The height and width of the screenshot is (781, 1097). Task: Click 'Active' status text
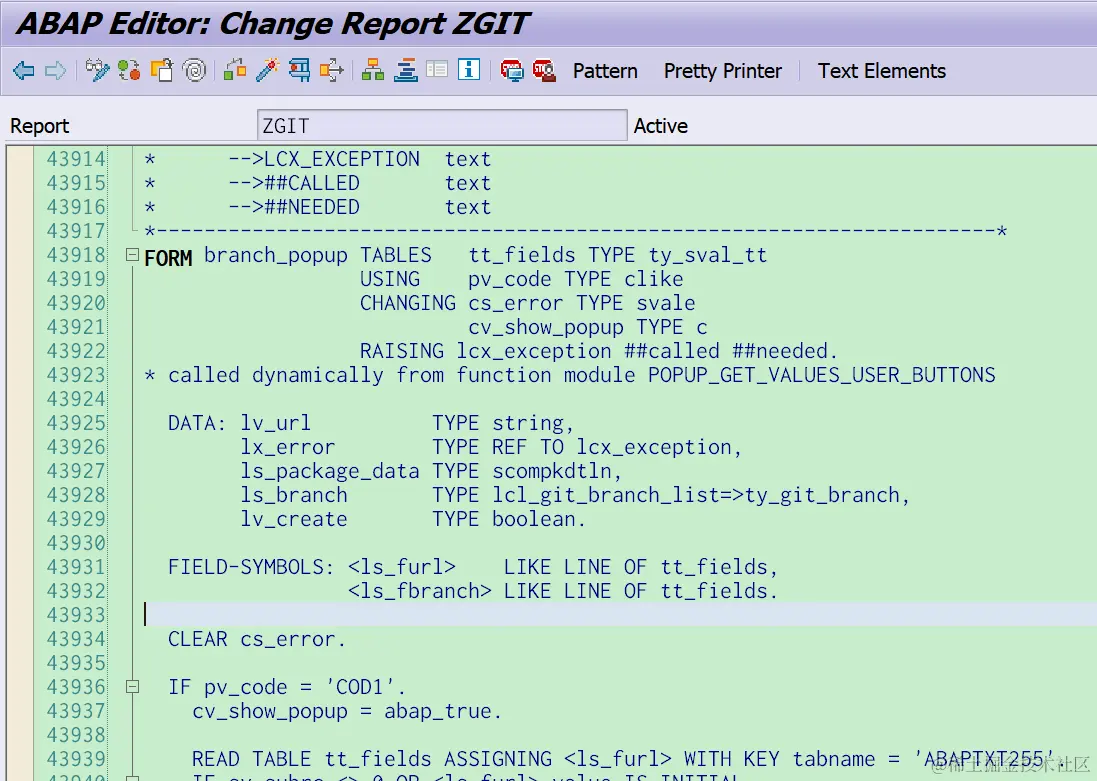pos(660,125)
